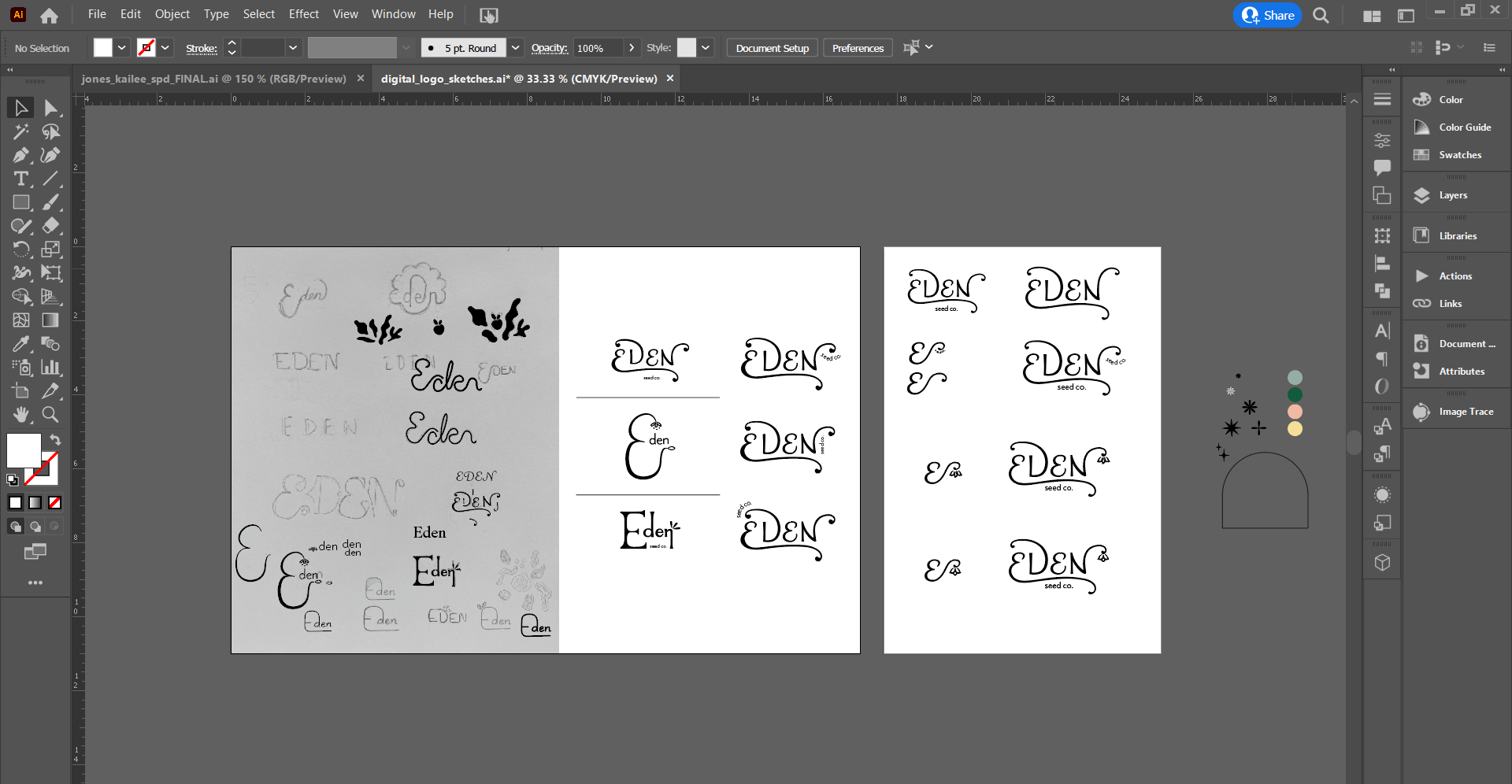Switch to jones_kailee_spd_FINAL.ai tab
This screenshot has width=1512, height=784.
214,79
